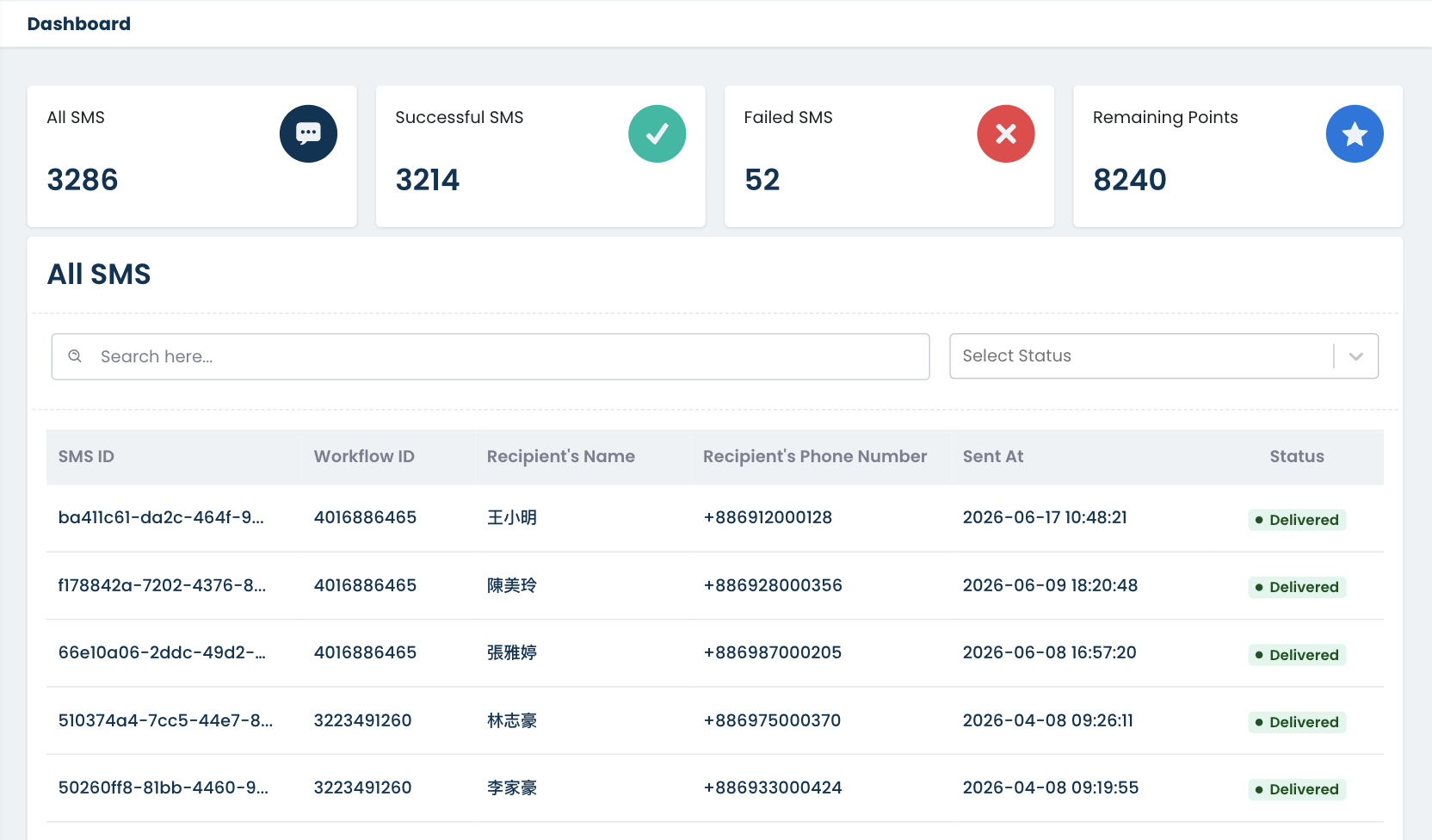Click recipient name 林志豪
Screen dimensions: 1432x840
pyautogui.click(x=512, y=721)
